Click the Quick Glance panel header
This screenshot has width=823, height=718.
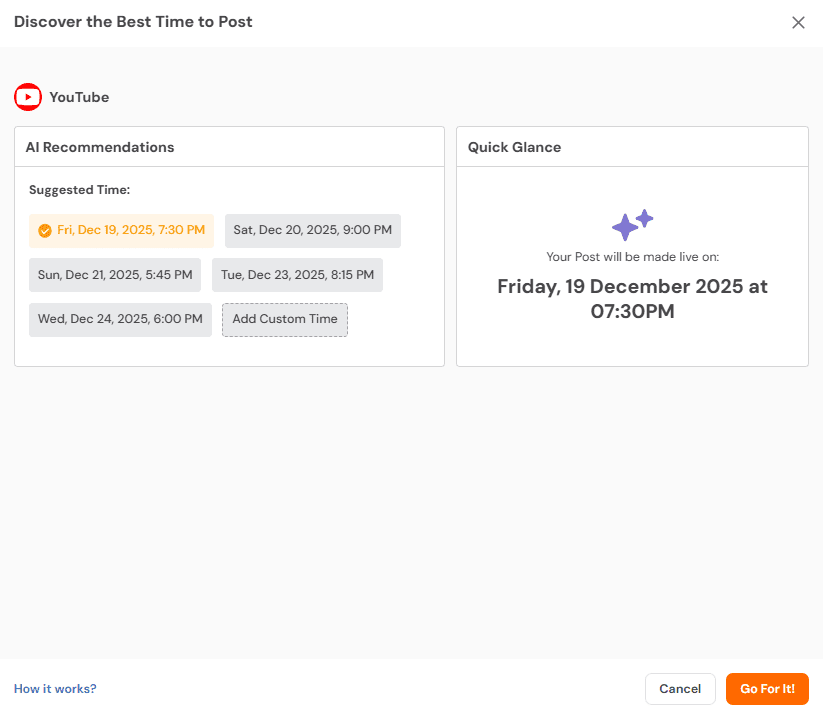pos(514,147)
